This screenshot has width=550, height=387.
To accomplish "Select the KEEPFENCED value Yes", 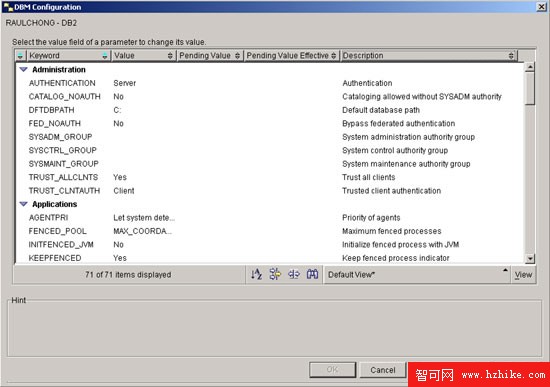I will 120,258.
